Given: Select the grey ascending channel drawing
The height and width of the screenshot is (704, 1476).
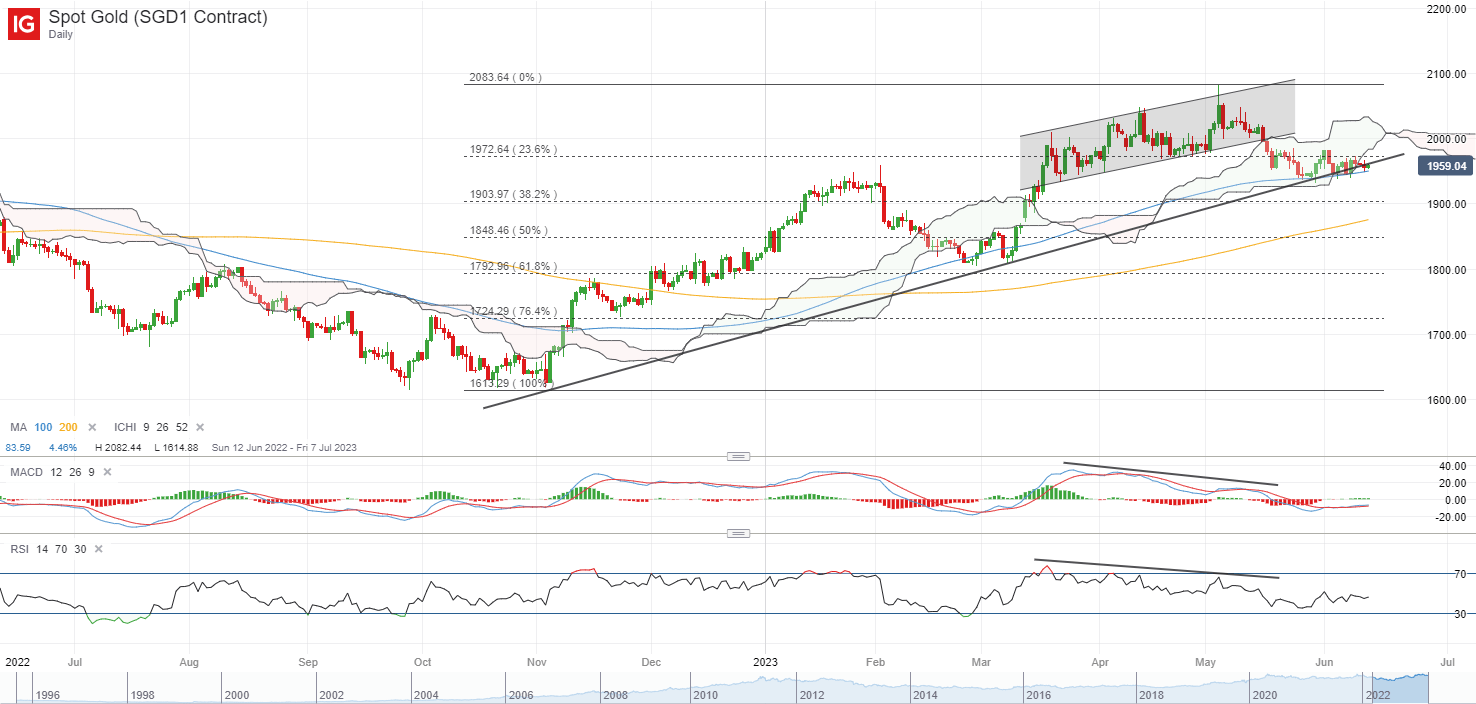Looking at the screenshot, I should point(1157,134).
